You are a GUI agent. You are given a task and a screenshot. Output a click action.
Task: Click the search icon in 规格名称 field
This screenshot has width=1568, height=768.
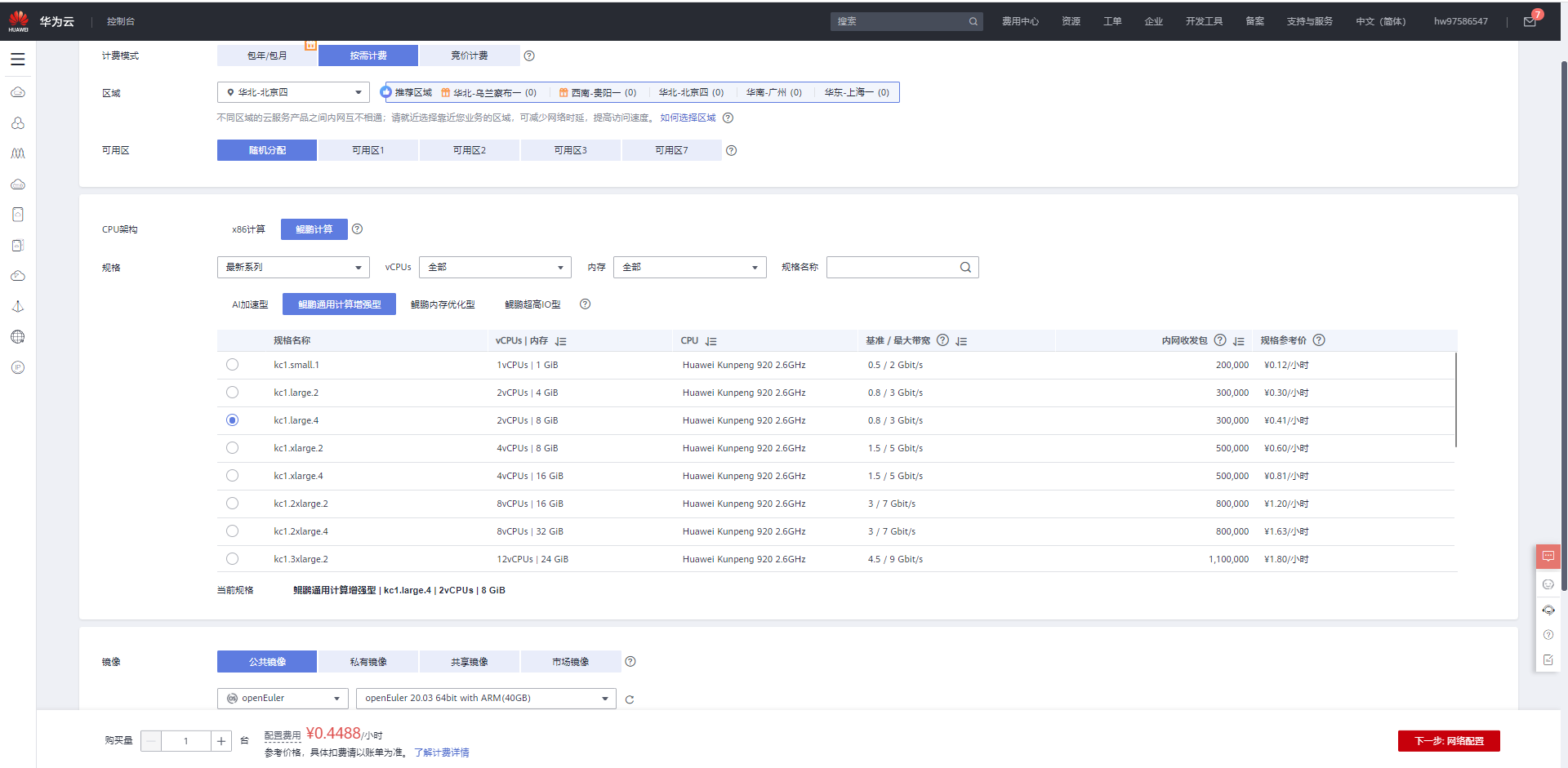tap(965, 267)
